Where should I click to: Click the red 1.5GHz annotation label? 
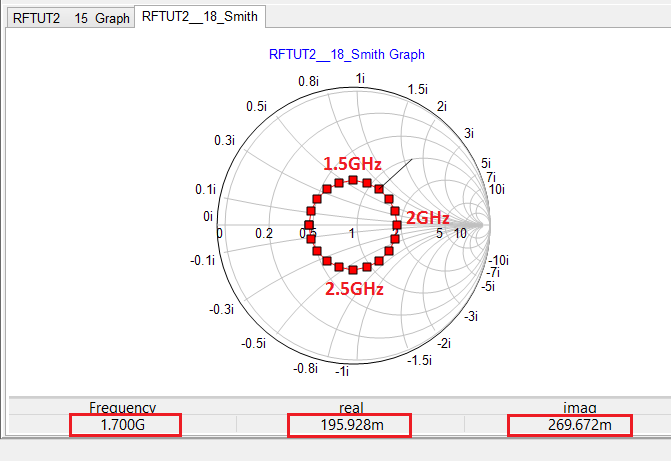pos(351,163)
